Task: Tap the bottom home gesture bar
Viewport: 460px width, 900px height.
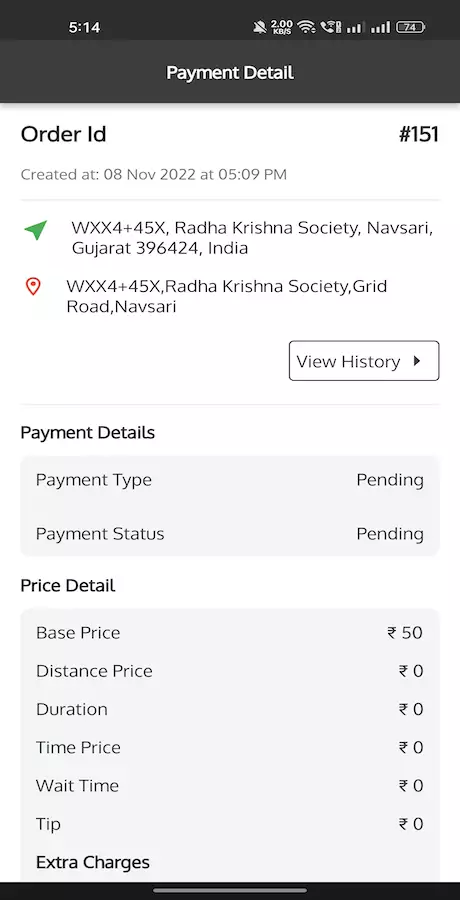Action: (x=230, y=891)
